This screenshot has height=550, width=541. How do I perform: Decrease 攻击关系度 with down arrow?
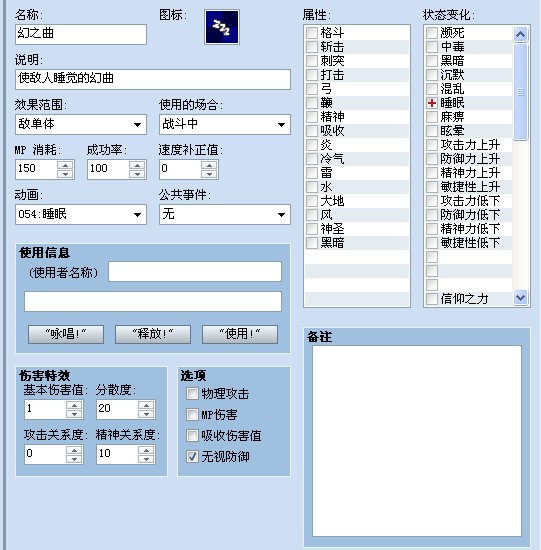[74, 459]
